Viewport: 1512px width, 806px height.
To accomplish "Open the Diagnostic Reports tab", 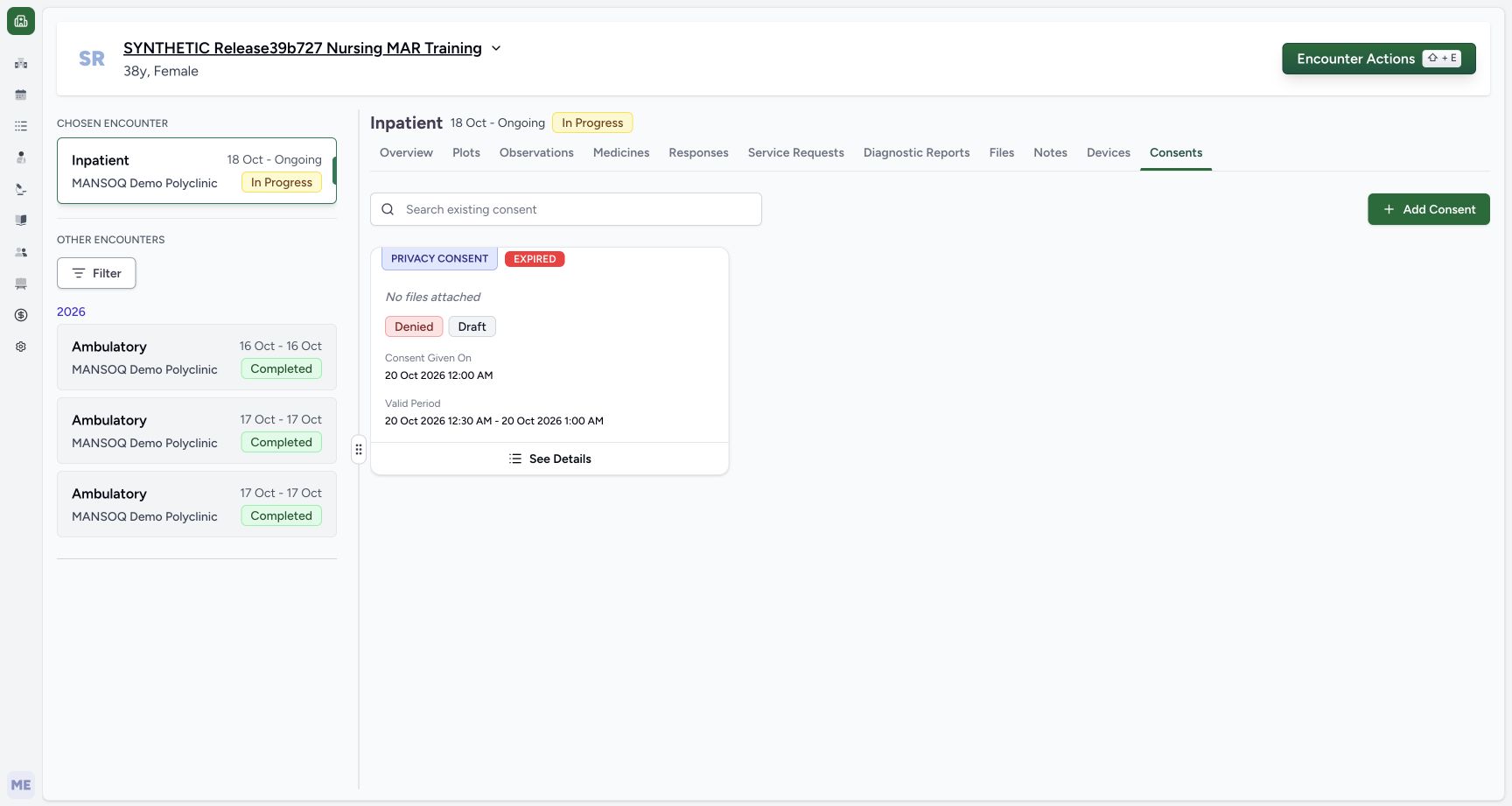I will tap(916, 152).
